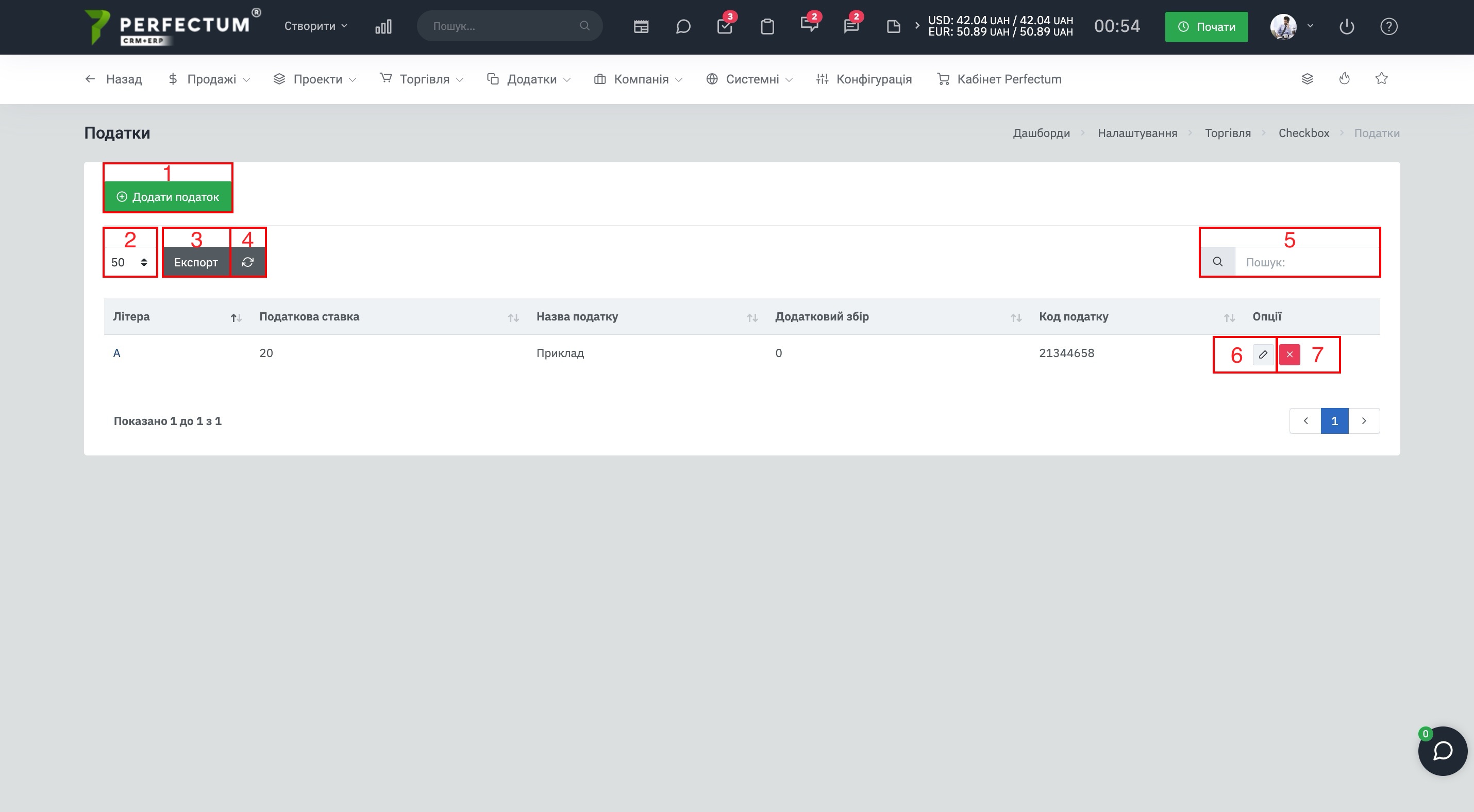Edit tax Приклад with pencil icon

[1263, 354]
